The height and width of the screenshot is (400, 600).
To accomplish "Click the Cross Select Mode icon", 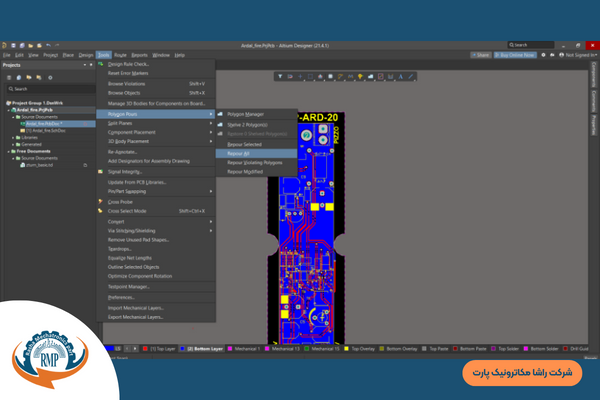I will (101, 211).
